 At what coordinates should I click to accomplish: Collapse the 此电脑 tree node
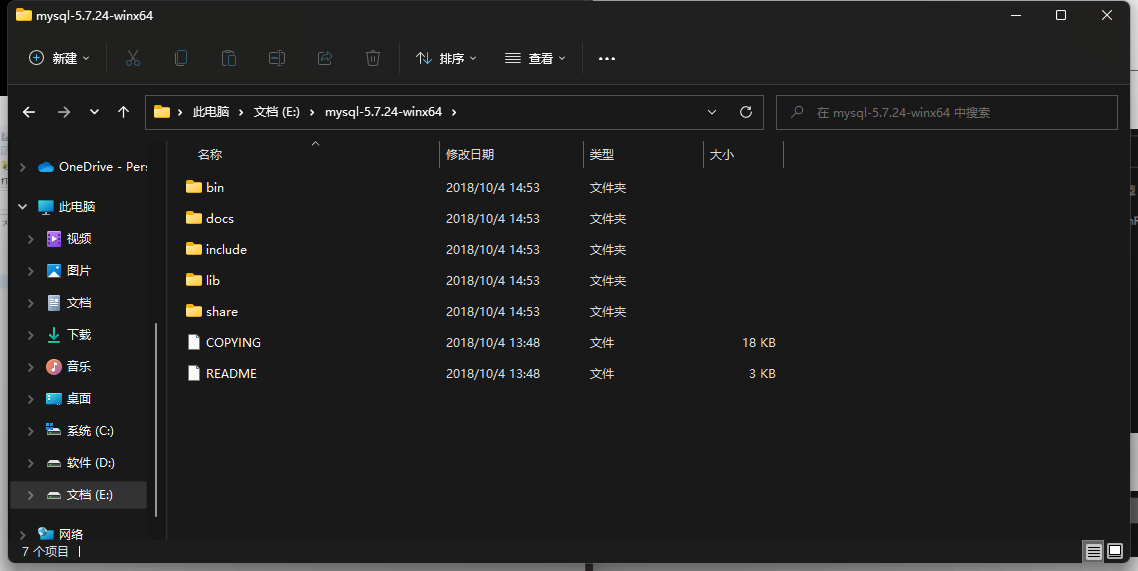(x=22, y=207)
